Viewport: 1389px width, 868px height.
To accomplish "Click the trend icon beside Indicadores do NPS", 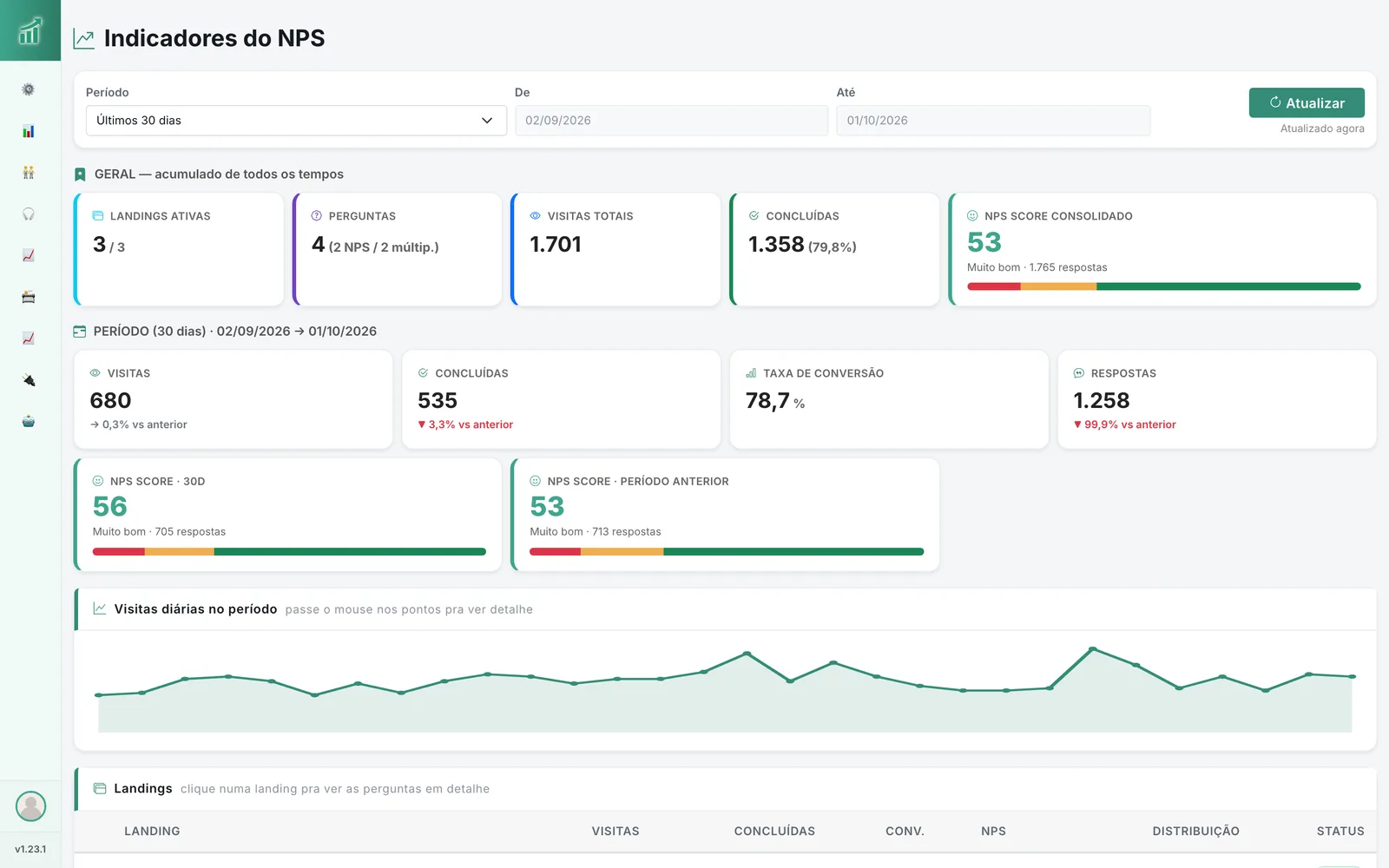I will 84,38.
